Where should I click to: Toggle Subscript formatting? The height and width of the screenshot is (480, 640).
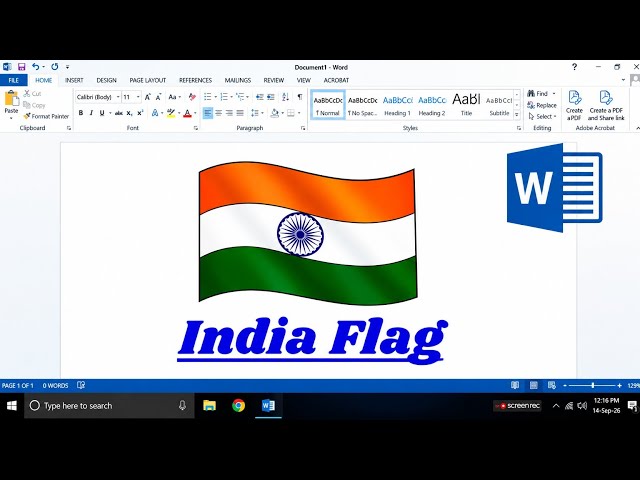(x=129, y=113)
